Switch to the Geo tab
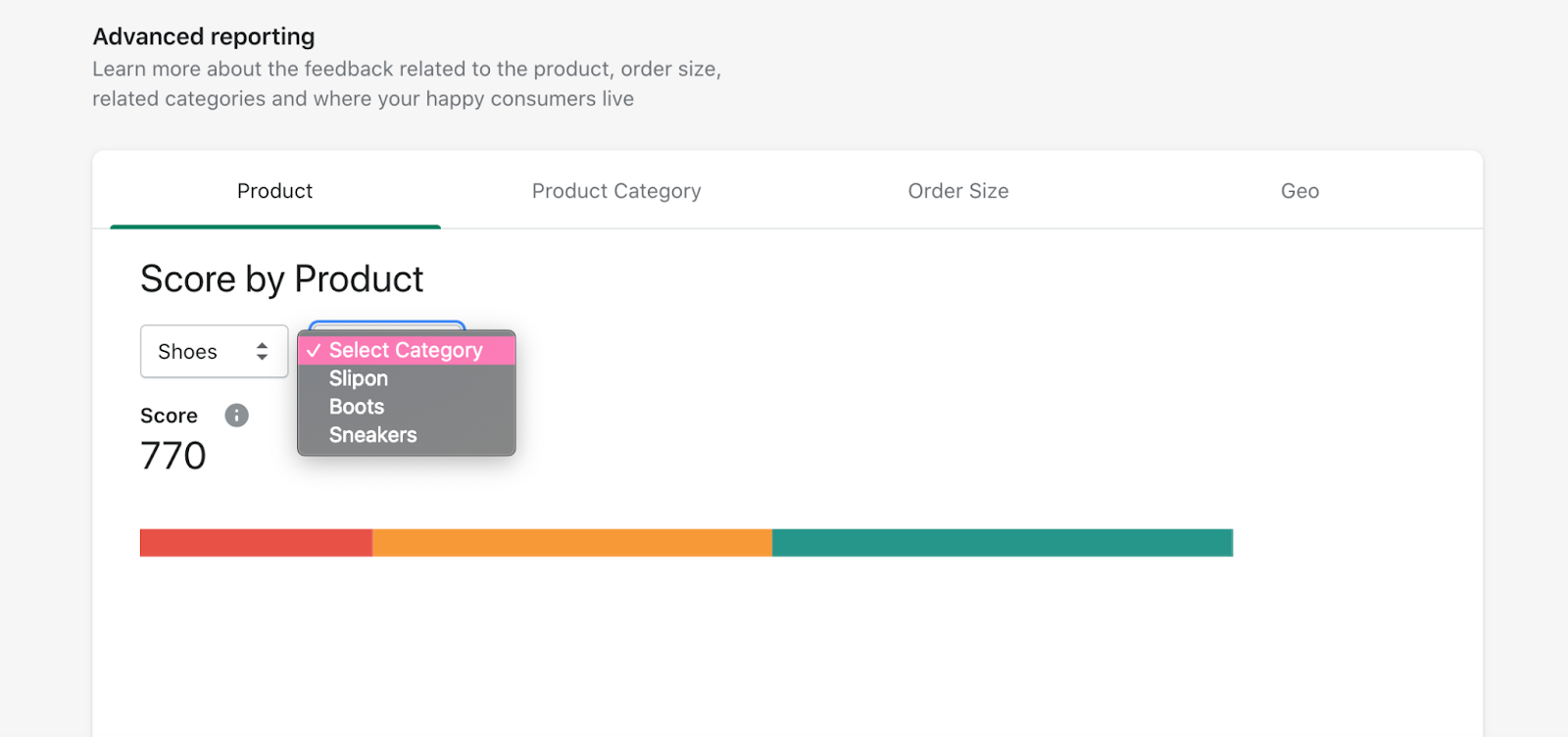1568x737 pixels. pyautogui.click(x=1299, y=191)
